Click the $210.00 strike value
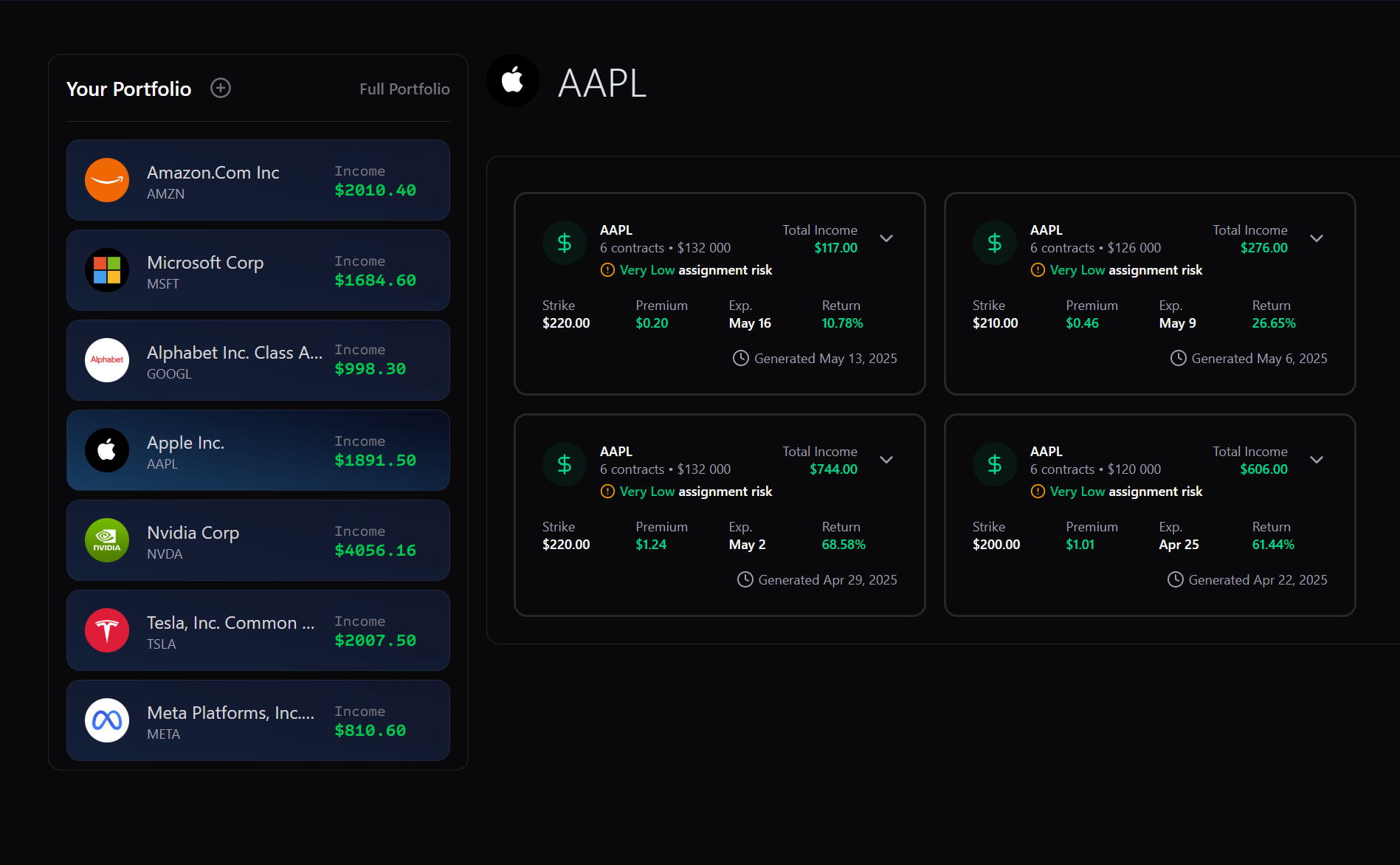This screenshot has width=1400, height=865. pos(995,323)
